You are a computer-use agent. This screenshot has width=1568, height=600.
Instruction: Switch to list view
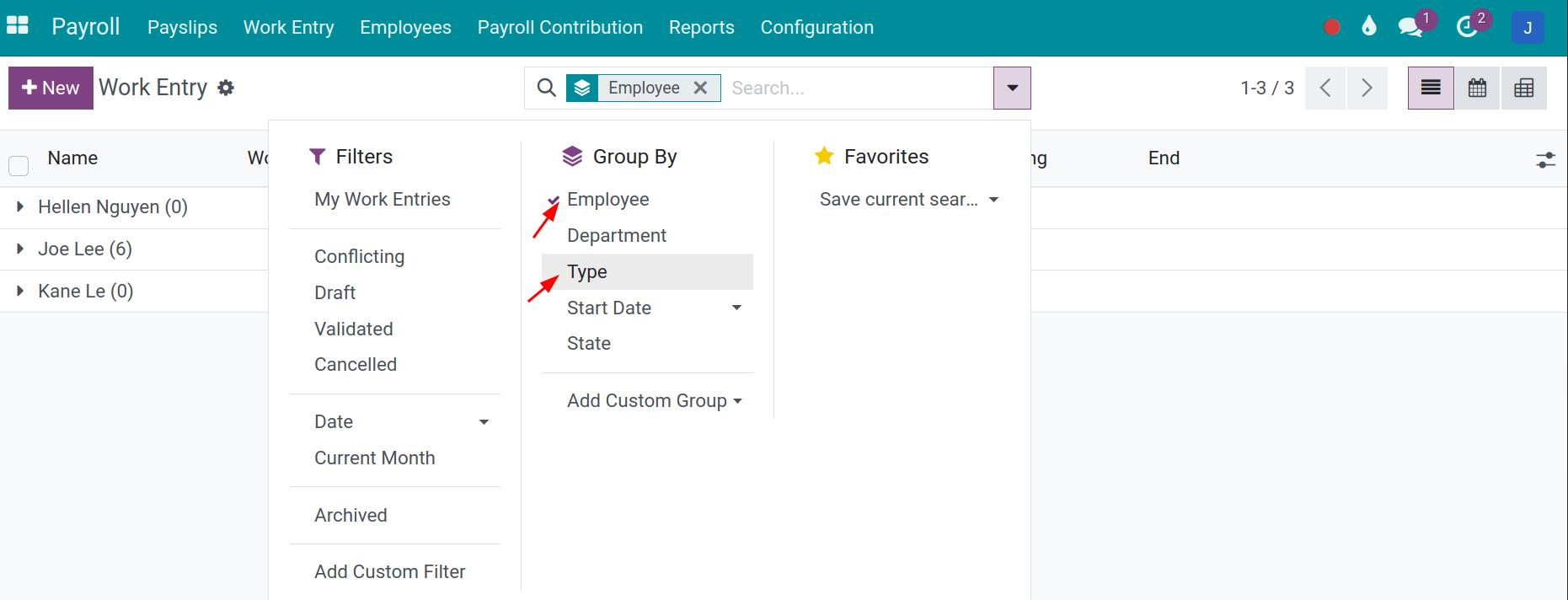[x=1431, y=88]
